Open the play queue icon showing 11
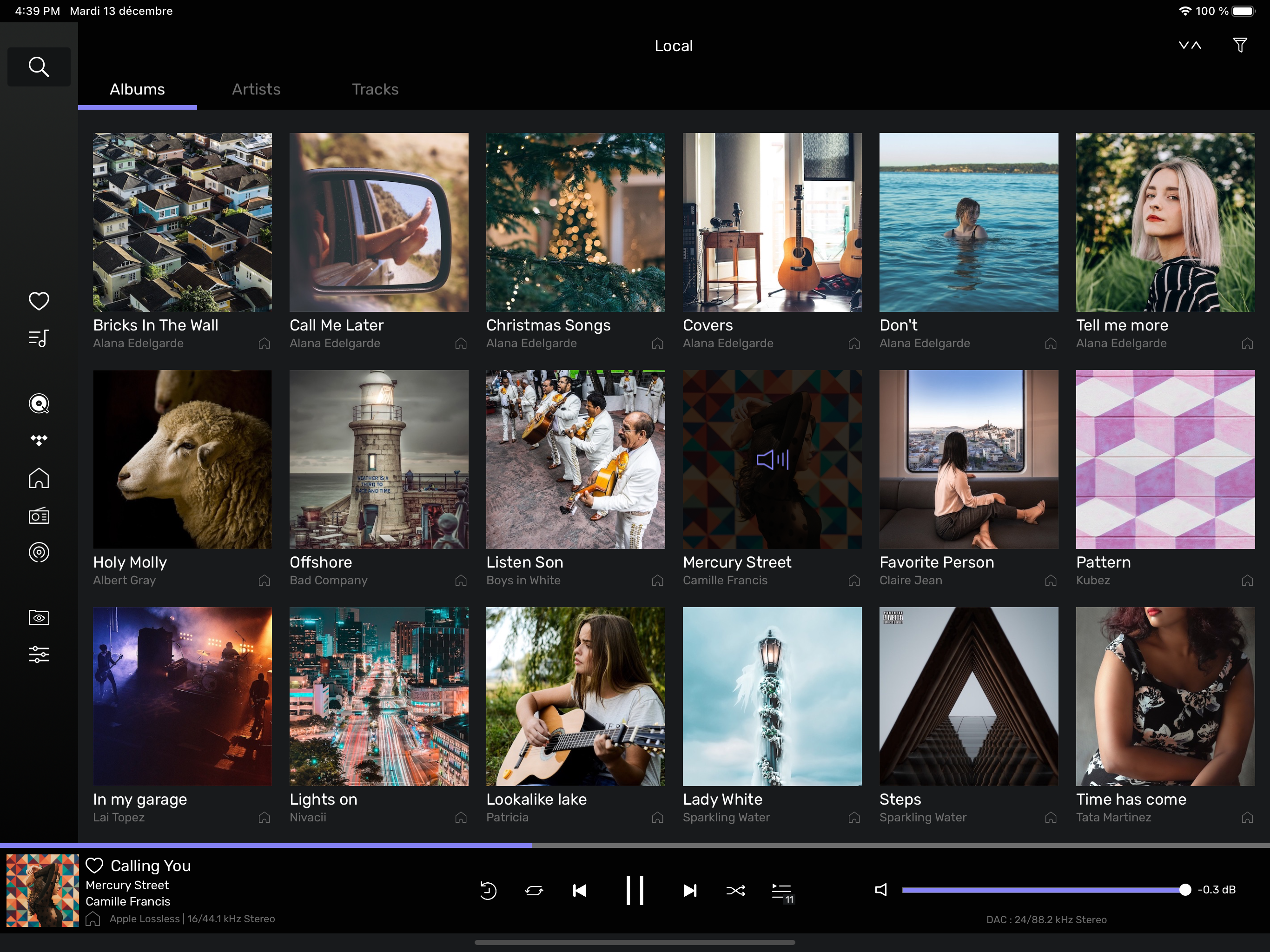Screen dimensions: 1270x952 [x=782, y=892]
